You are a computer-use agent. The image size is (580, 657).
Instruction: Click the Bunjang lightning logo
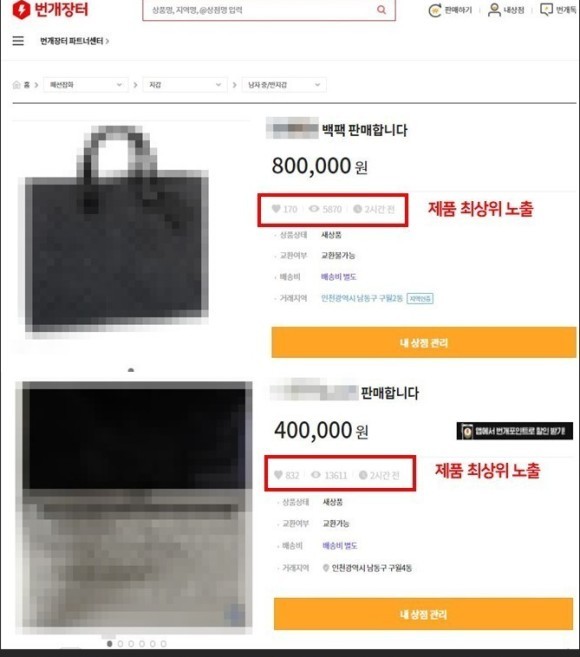pyautogui.click(x=21, y=9)
